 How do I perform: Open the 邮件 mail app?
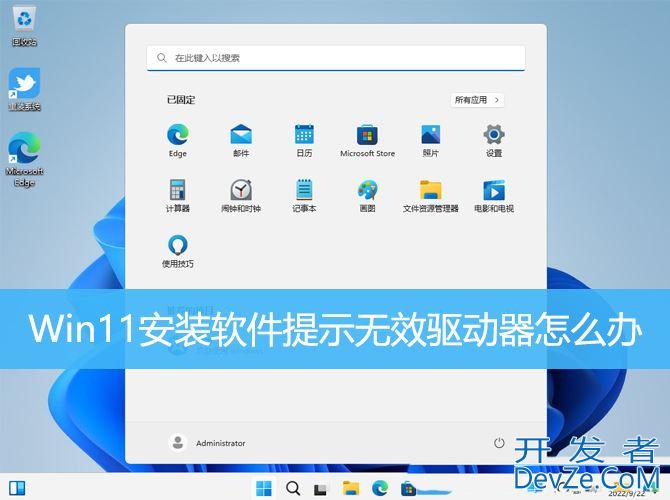pos(241,141)
